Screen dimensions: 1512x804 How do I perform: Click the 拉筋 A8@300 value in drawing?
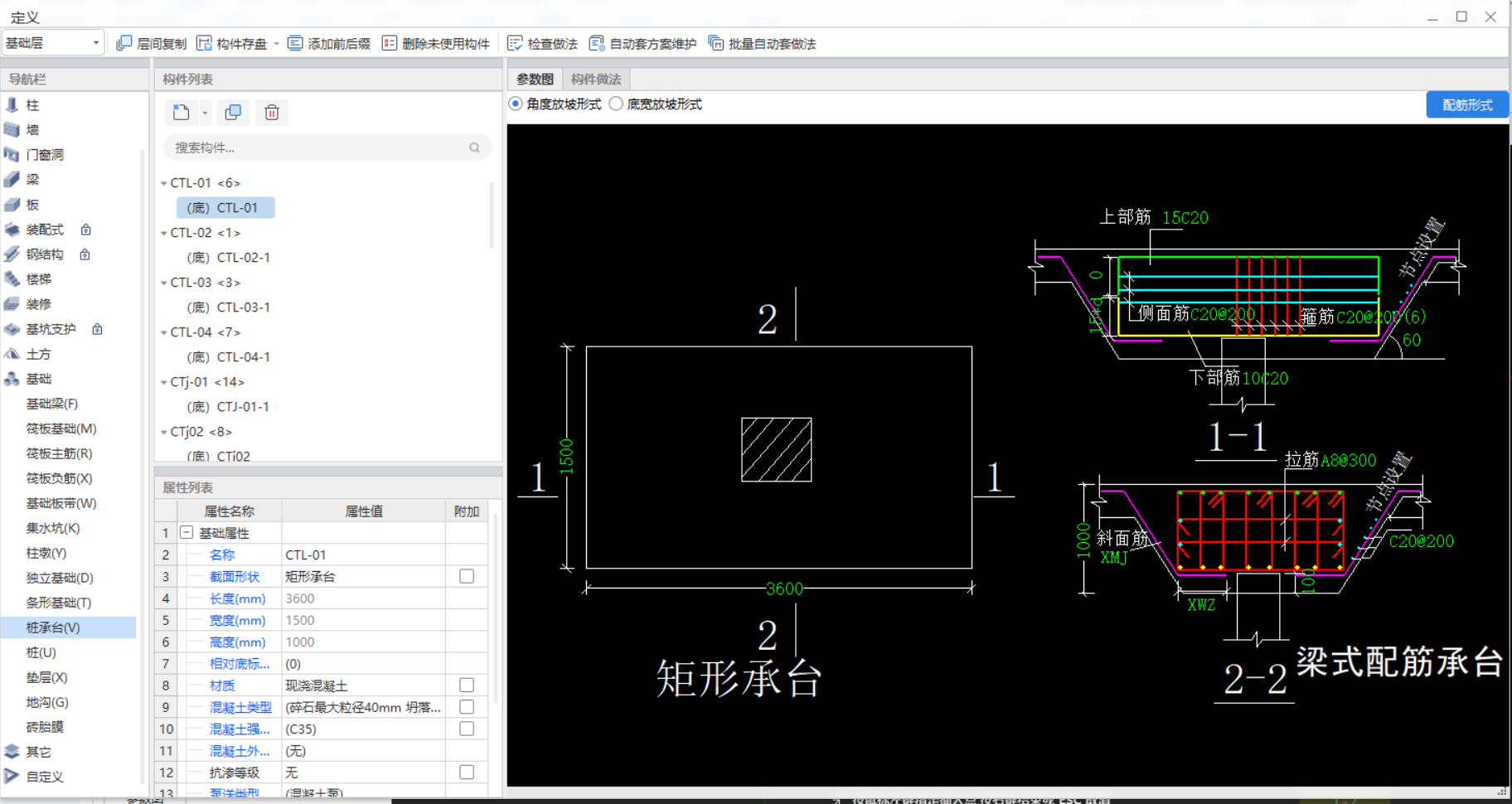1348,460
